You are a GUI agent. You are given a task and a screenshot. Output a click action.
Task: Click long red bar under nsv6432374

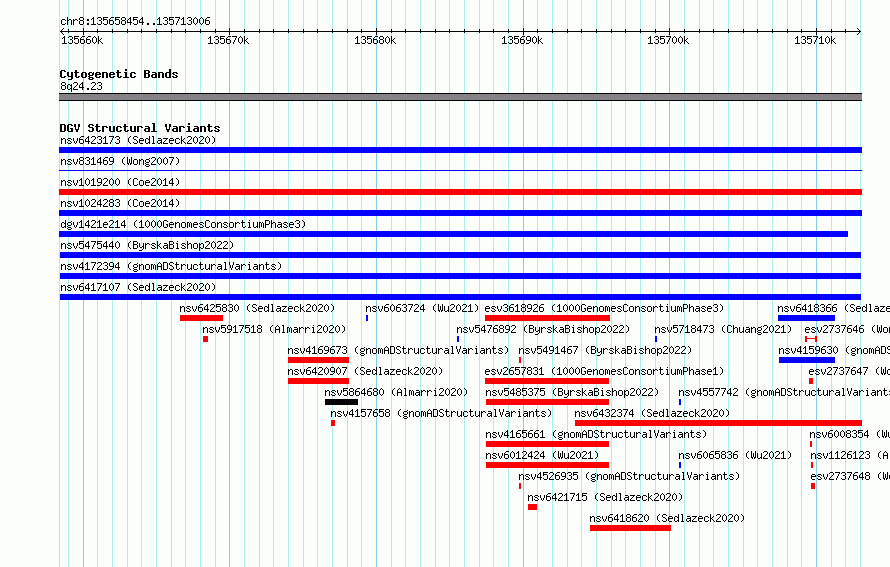point(719,423)
